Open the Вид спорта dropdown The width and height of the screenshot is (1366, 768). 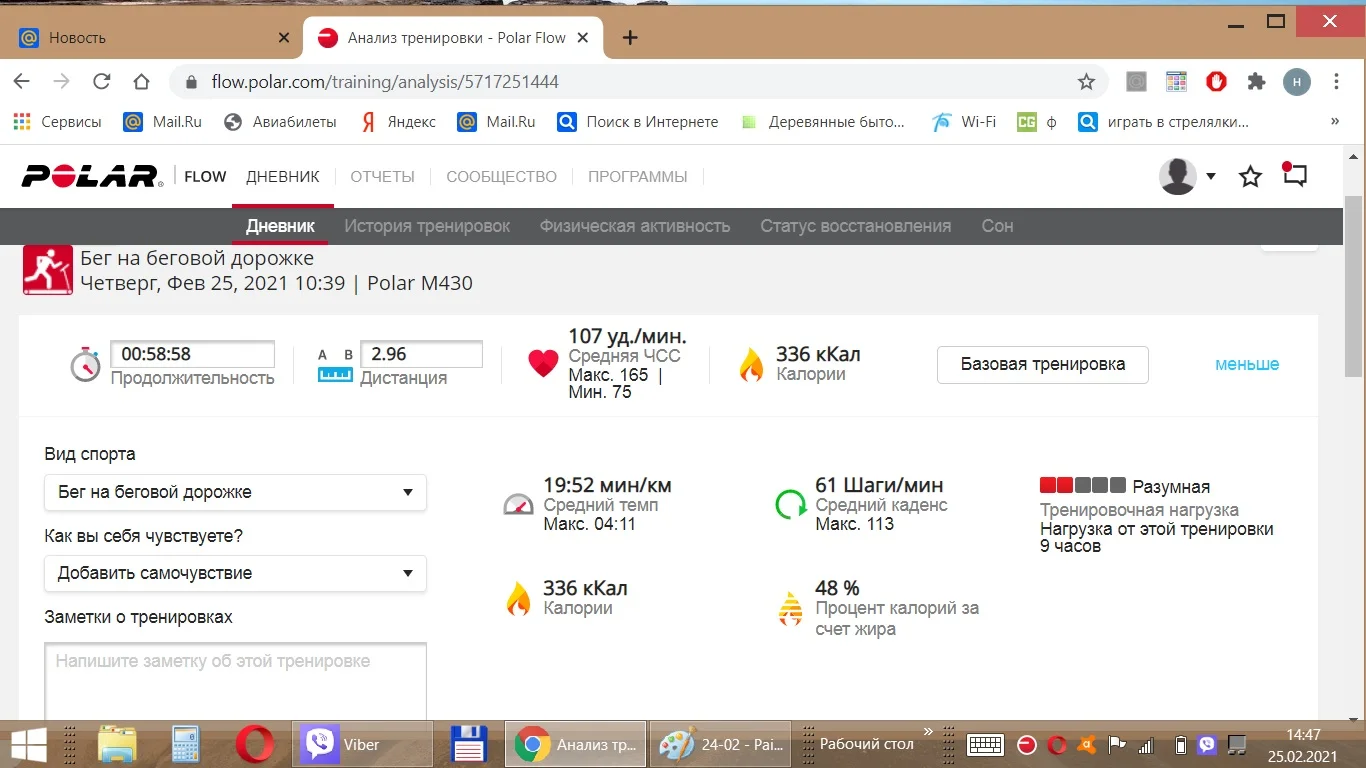pos(235,492)
